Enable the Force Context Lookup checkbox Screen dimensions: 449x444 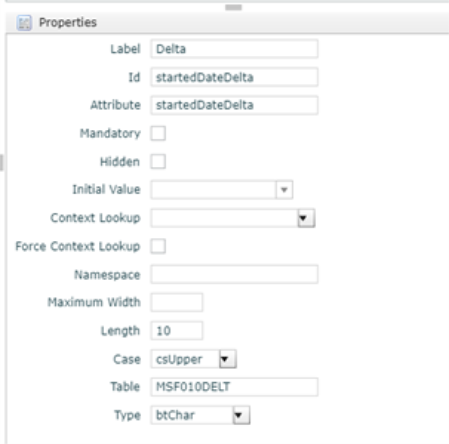click(158, 246)
